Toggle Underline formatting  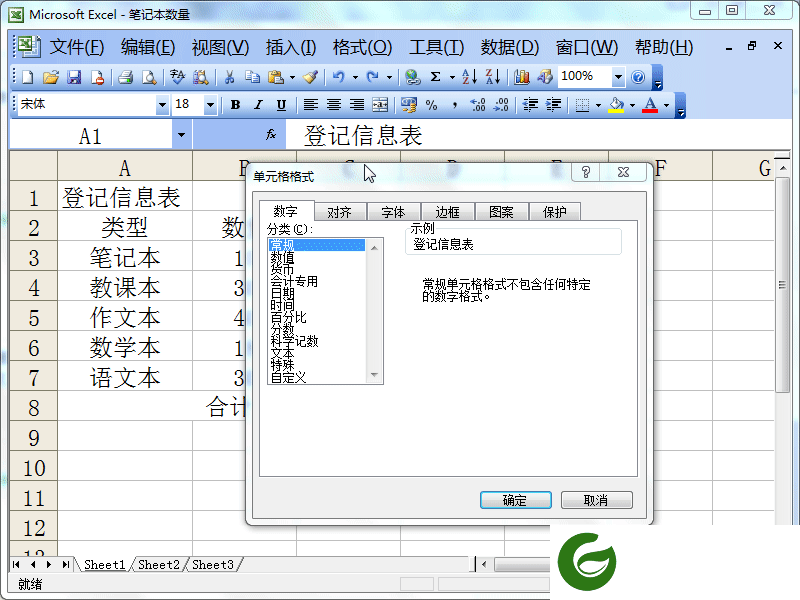tap(281, 105)
